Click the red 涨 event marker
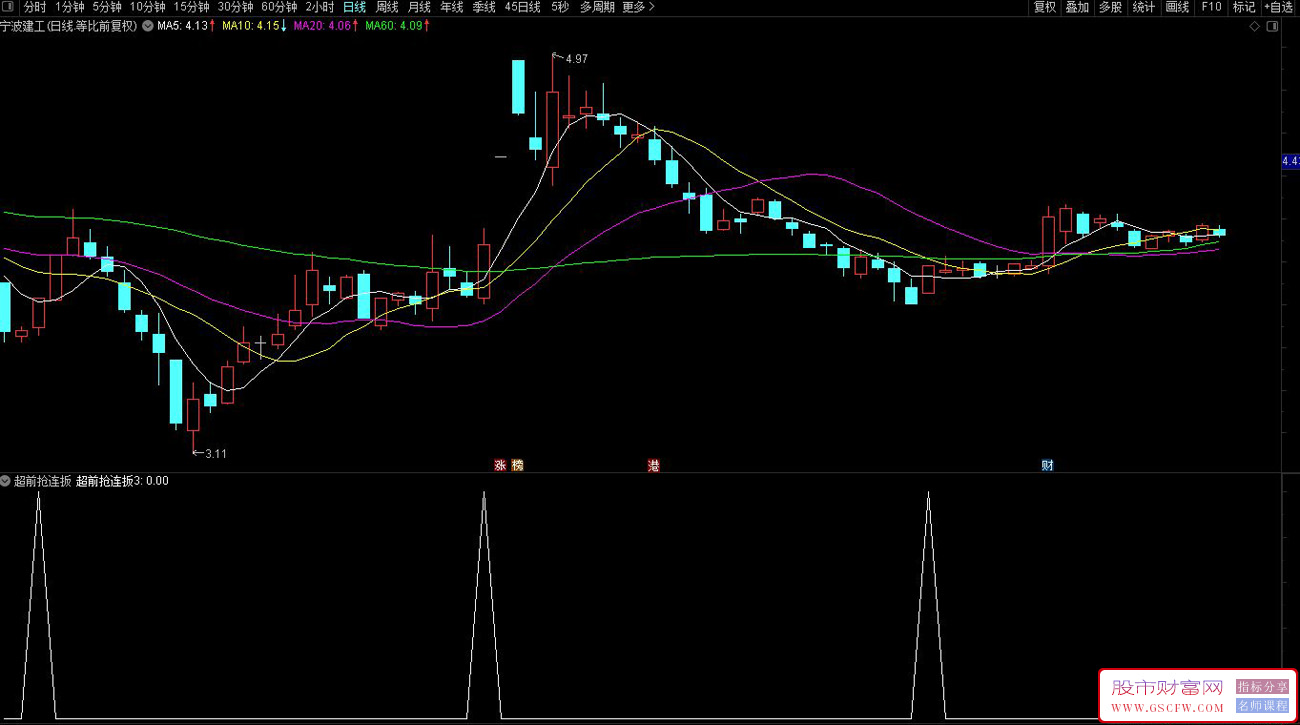1300x725 pixels. point(499,465)
